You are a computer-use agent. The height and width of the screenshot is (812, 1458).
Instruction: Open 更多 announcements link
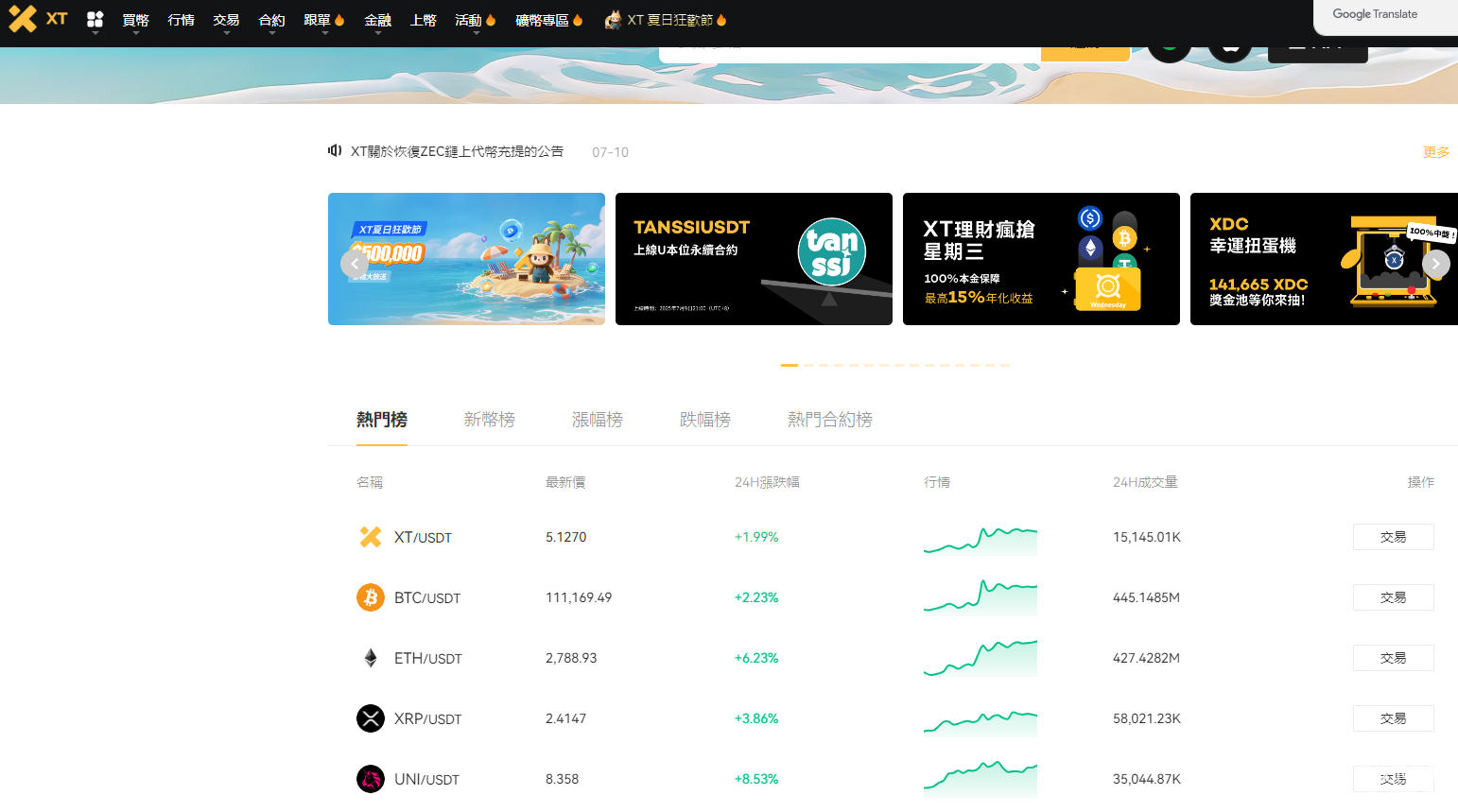(1435, 152)
